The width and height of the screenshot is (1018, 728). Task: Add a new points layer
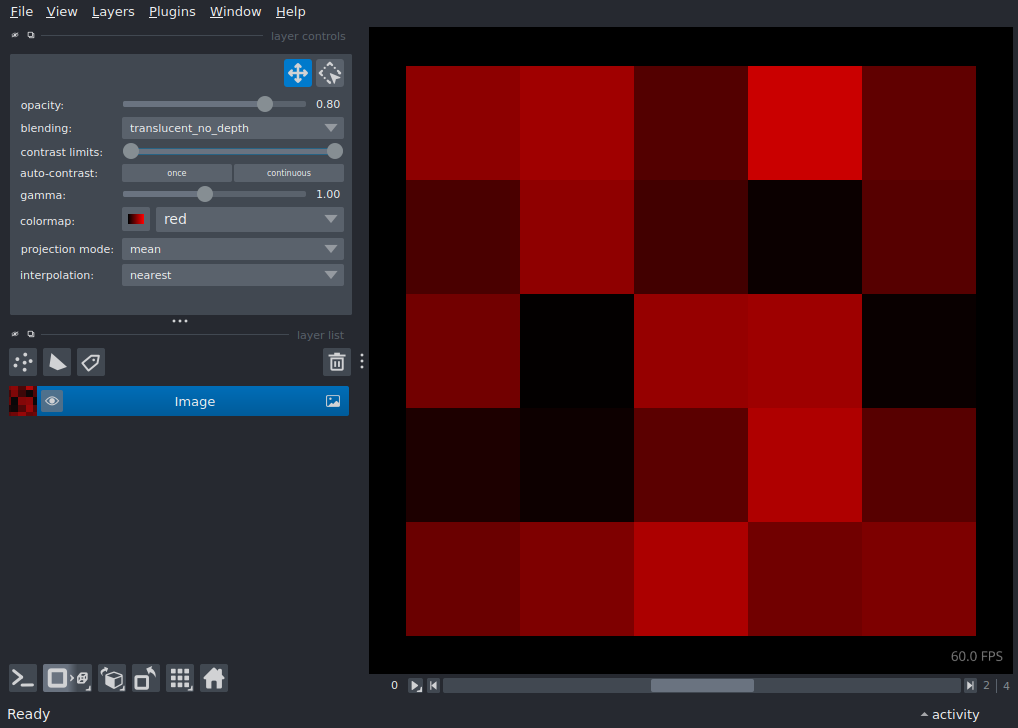22,362
